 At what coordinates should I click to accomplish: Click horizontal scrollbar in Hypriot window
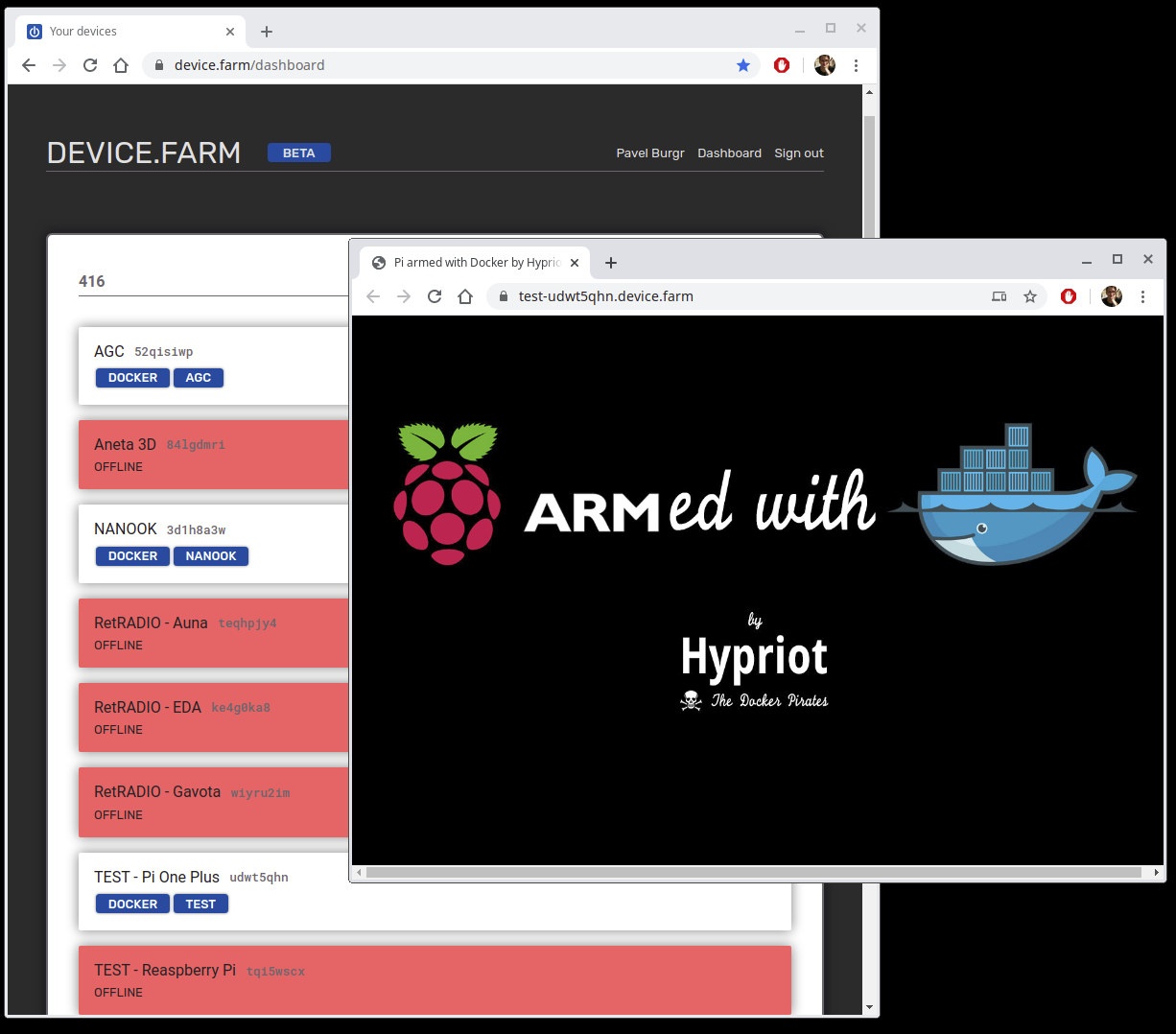click(x=754, y=873)
